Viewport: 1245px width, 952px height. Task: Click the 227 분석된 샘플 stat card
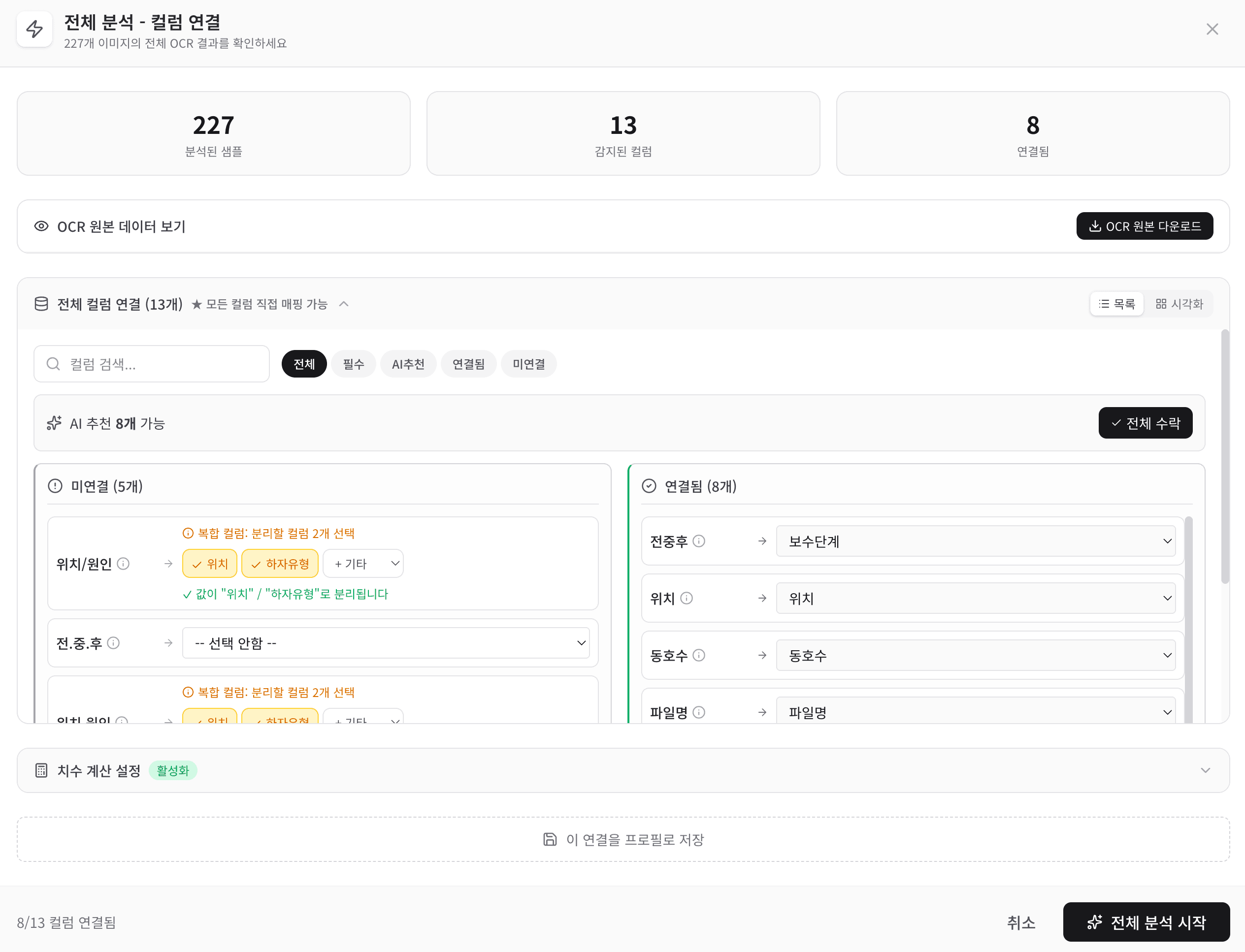click(x=214, y=134)
